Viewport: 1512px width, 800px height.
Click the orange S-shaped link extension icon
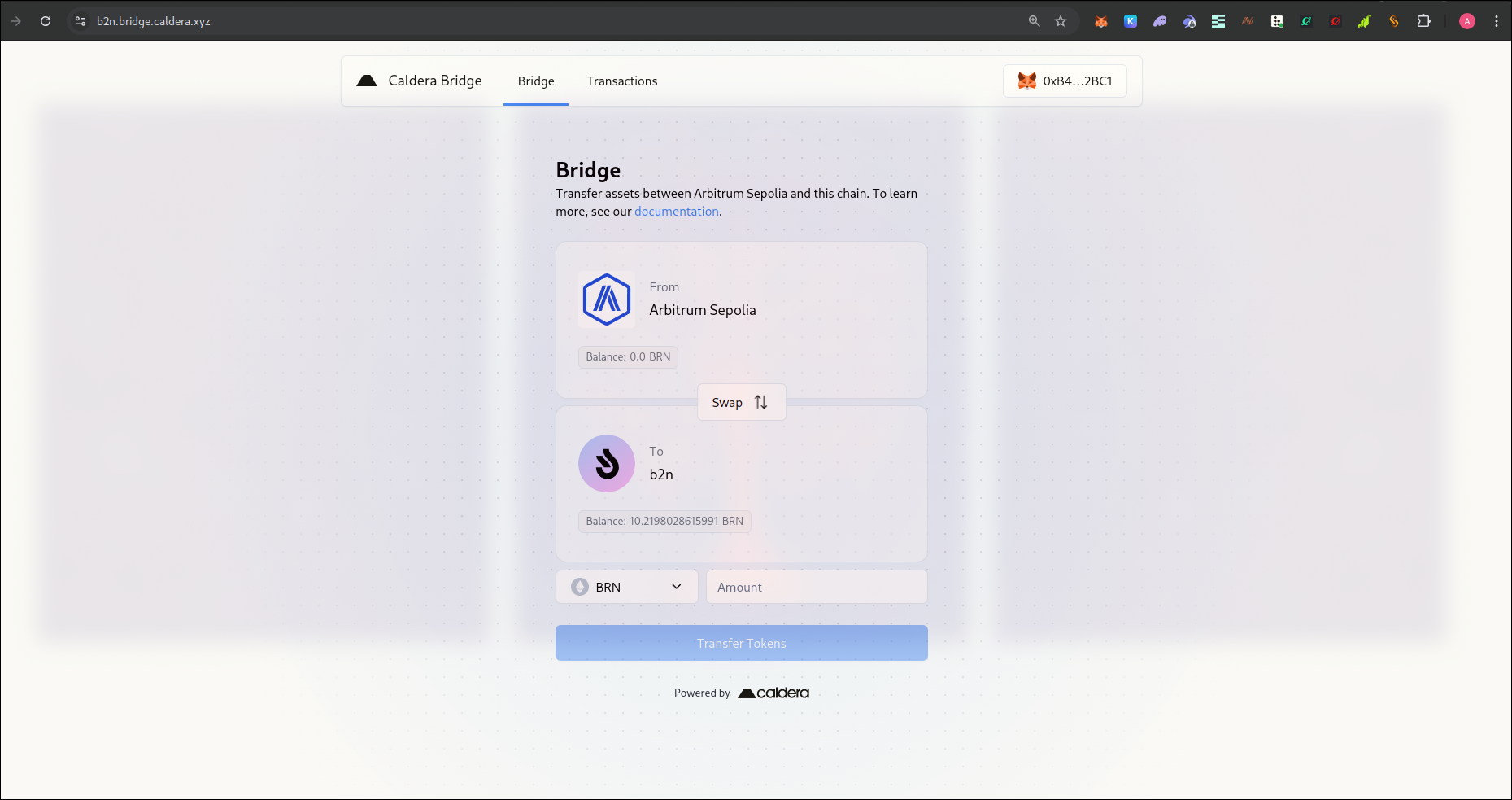click(x=1394, y=22)
